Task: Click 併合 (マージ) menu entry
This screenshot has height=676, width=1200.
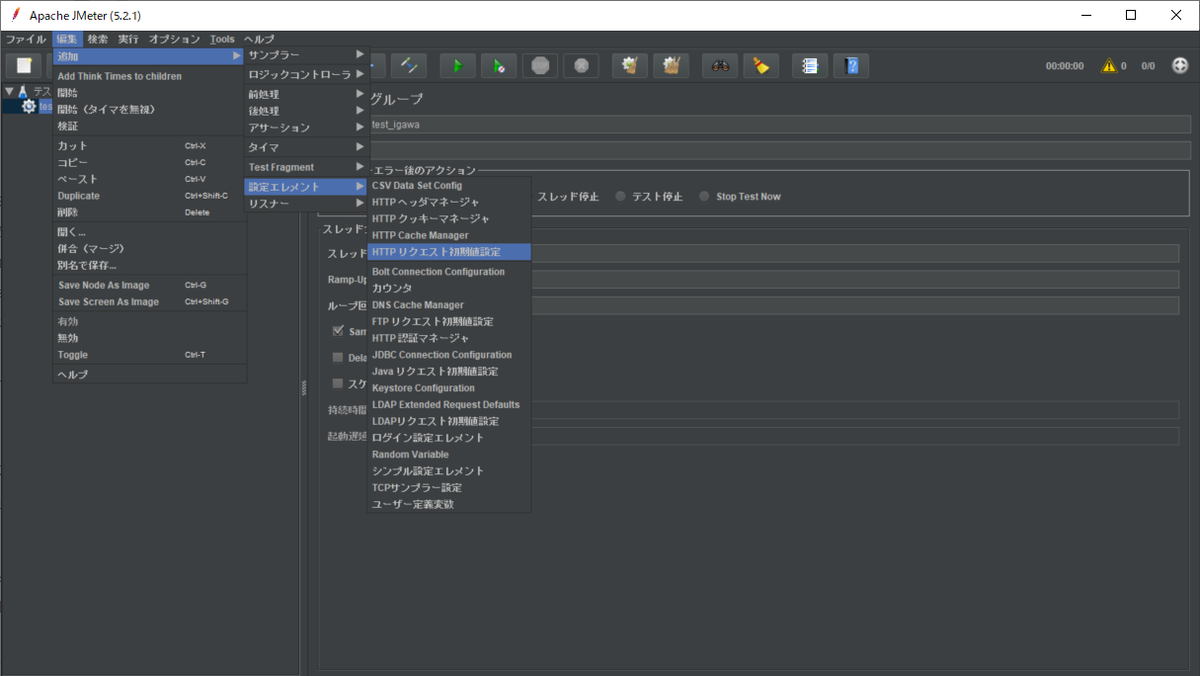Action: 149,248
